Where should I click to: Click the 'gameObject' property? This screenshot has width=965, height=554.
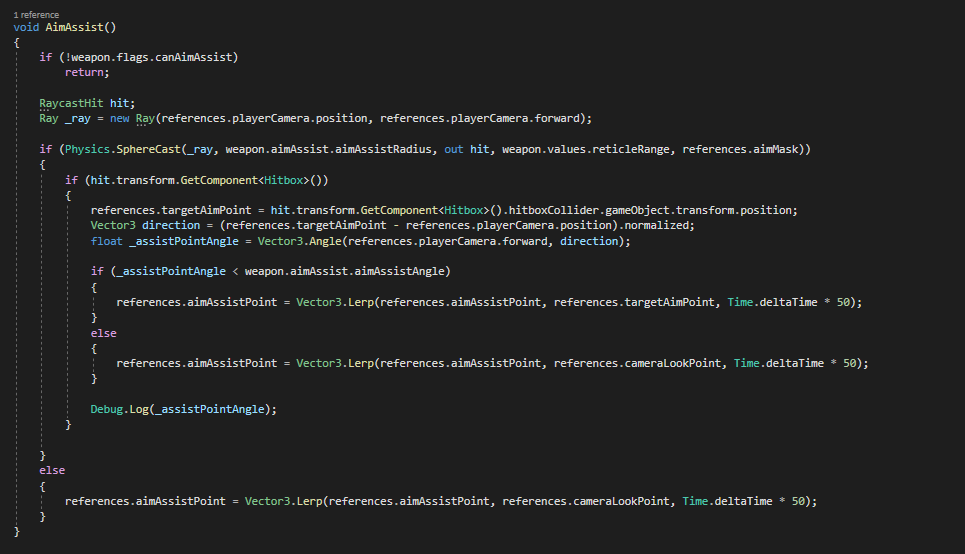pyautogui.click(x=638, y=211)
